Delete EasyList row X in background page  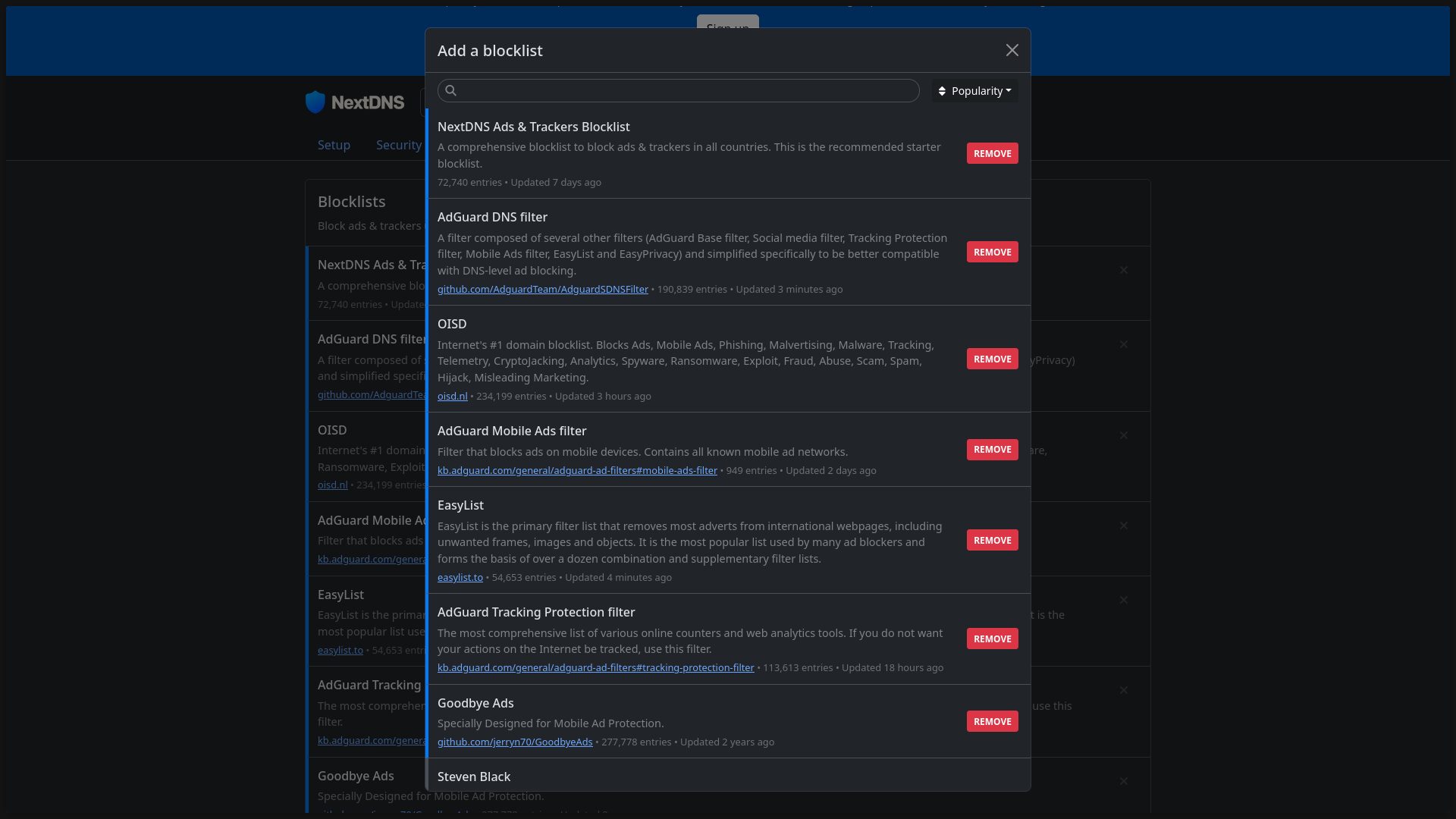1124,600
